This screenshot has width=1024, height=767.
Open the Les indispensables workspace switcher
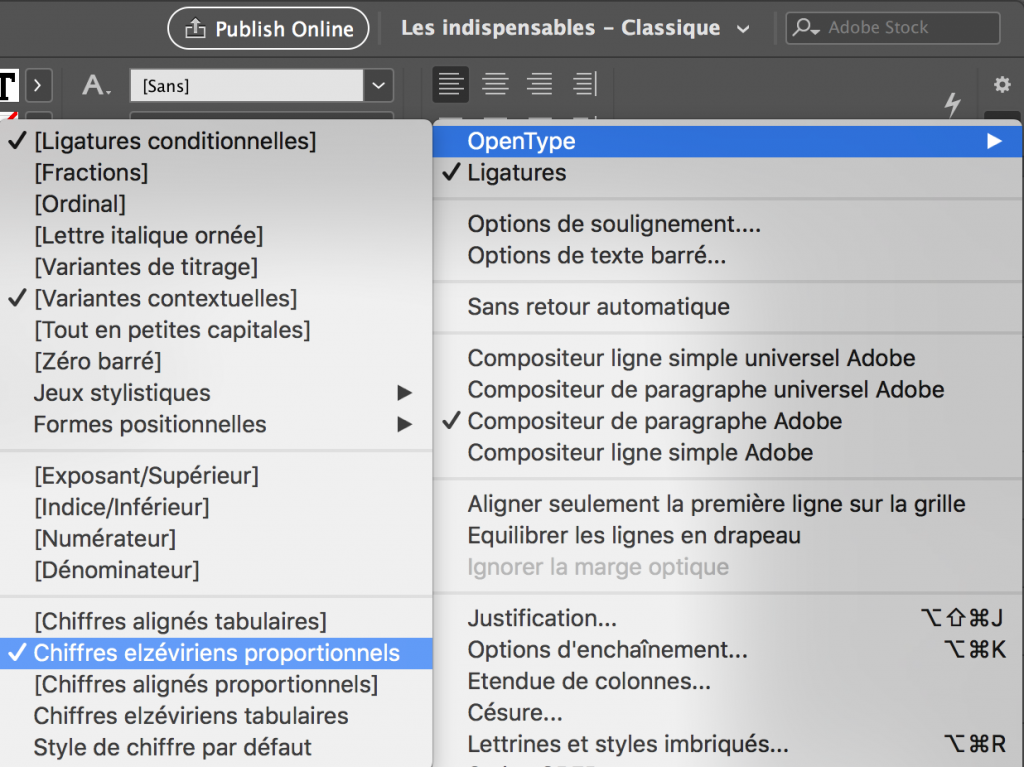[x=575, y=28]
